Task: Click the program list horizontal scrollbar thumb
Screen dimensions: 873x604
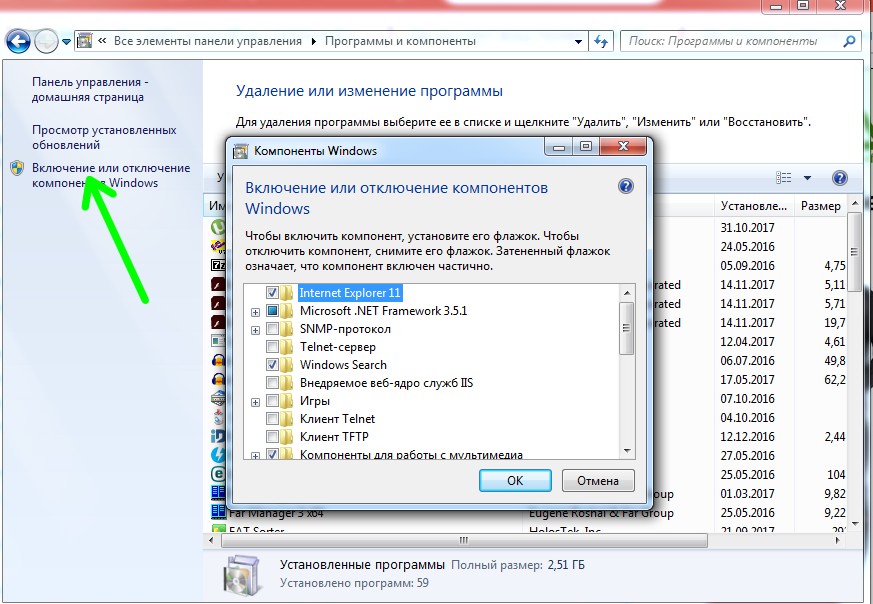Action: click(464, 541)
